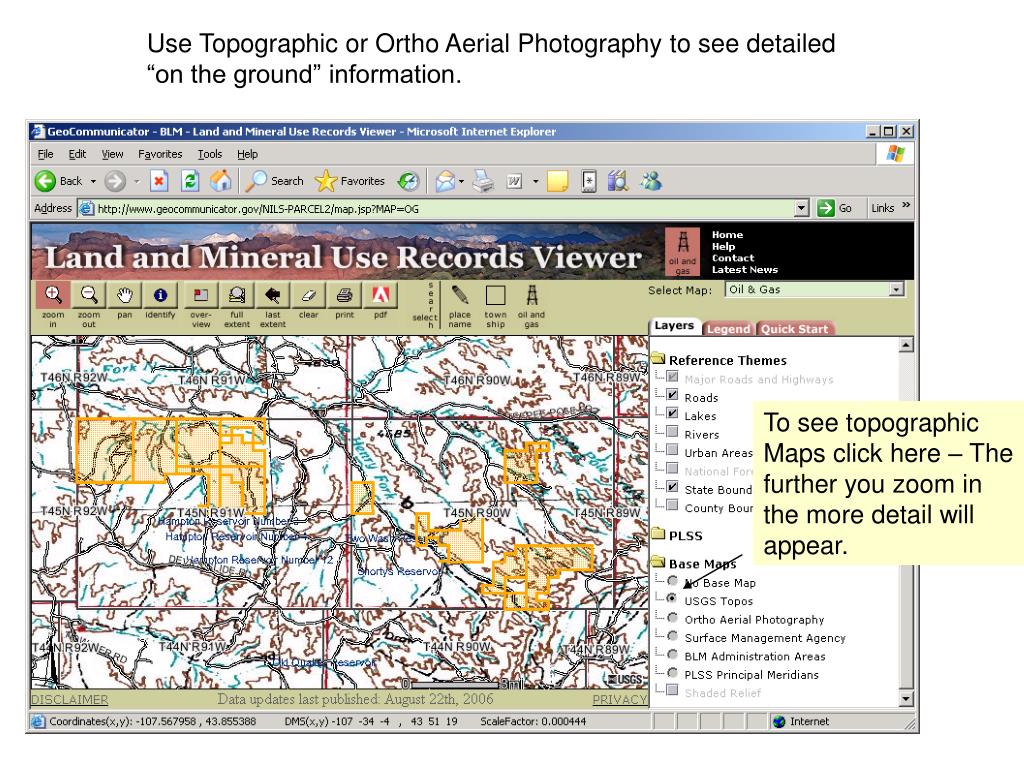Collapse the Reference Themes folder
The image size is (1024, 768).
click(658, 358)
